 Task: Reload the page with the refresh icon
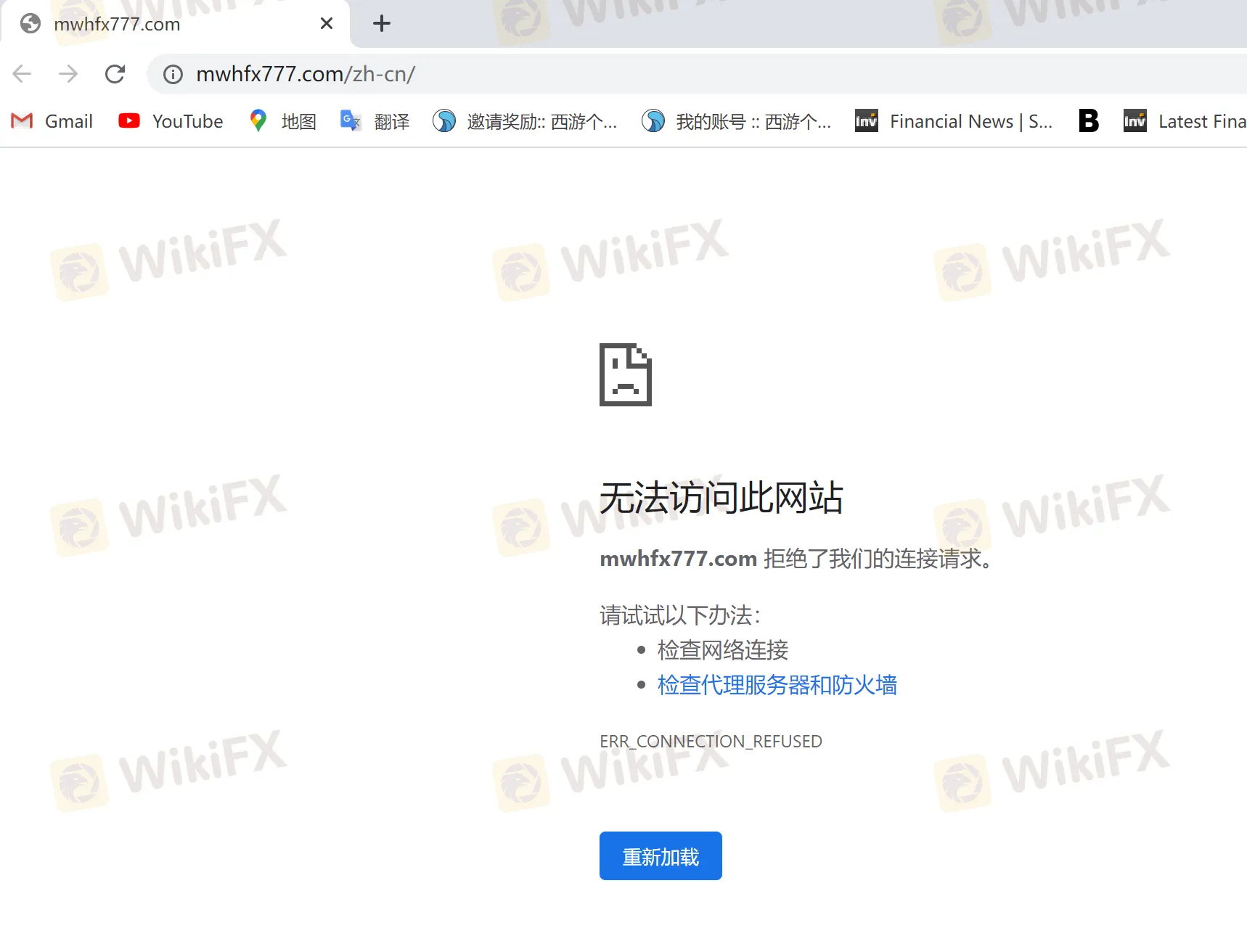coord(115,73)
